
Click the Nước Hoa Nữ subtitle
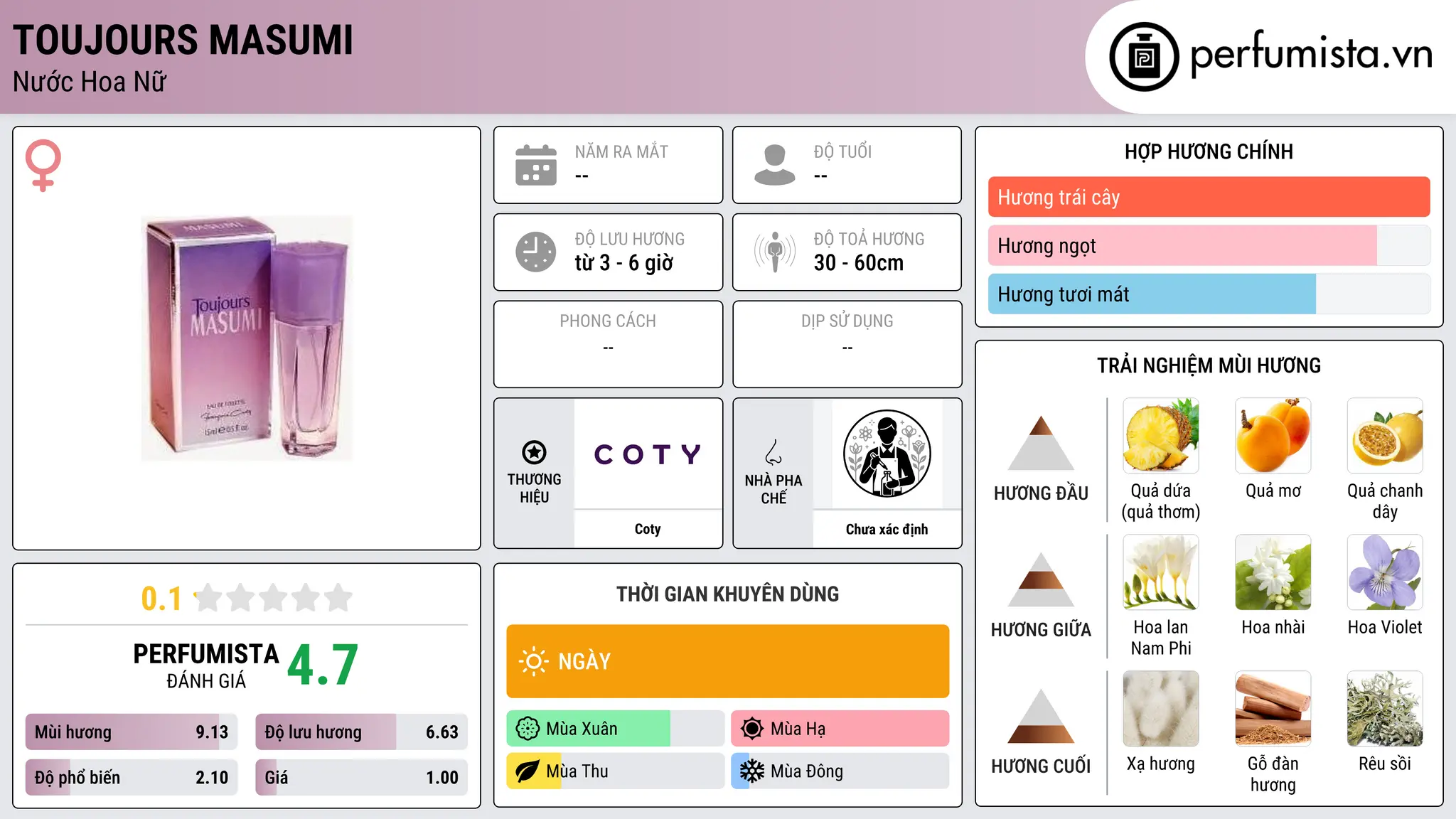point(90,82)
